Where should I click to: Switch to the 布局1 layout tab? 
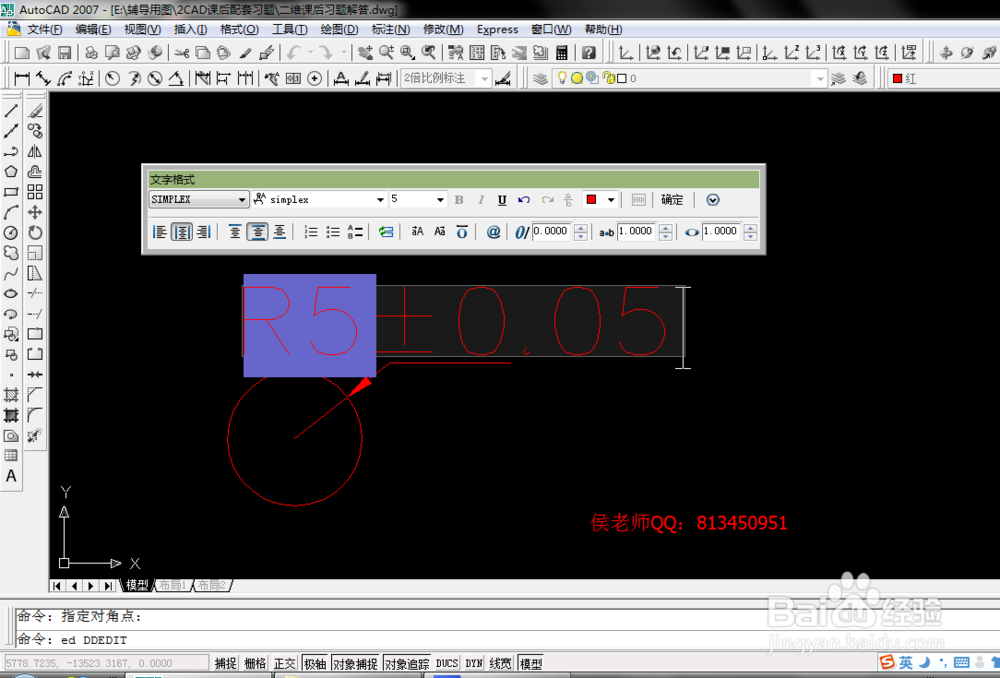(x=172, y=585)
